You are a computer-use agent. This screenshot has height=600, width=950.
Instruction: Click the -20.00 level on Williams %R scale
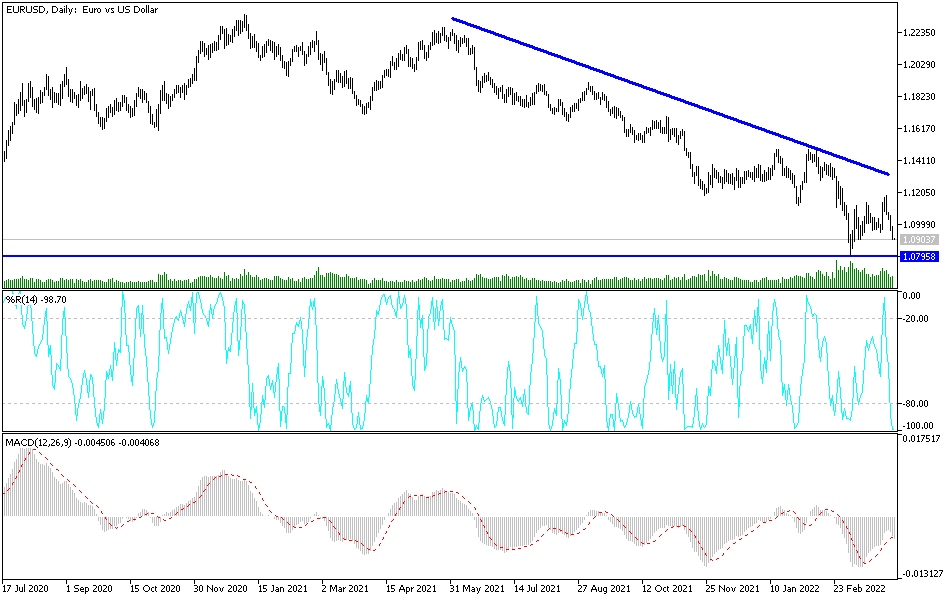(915, 319)
